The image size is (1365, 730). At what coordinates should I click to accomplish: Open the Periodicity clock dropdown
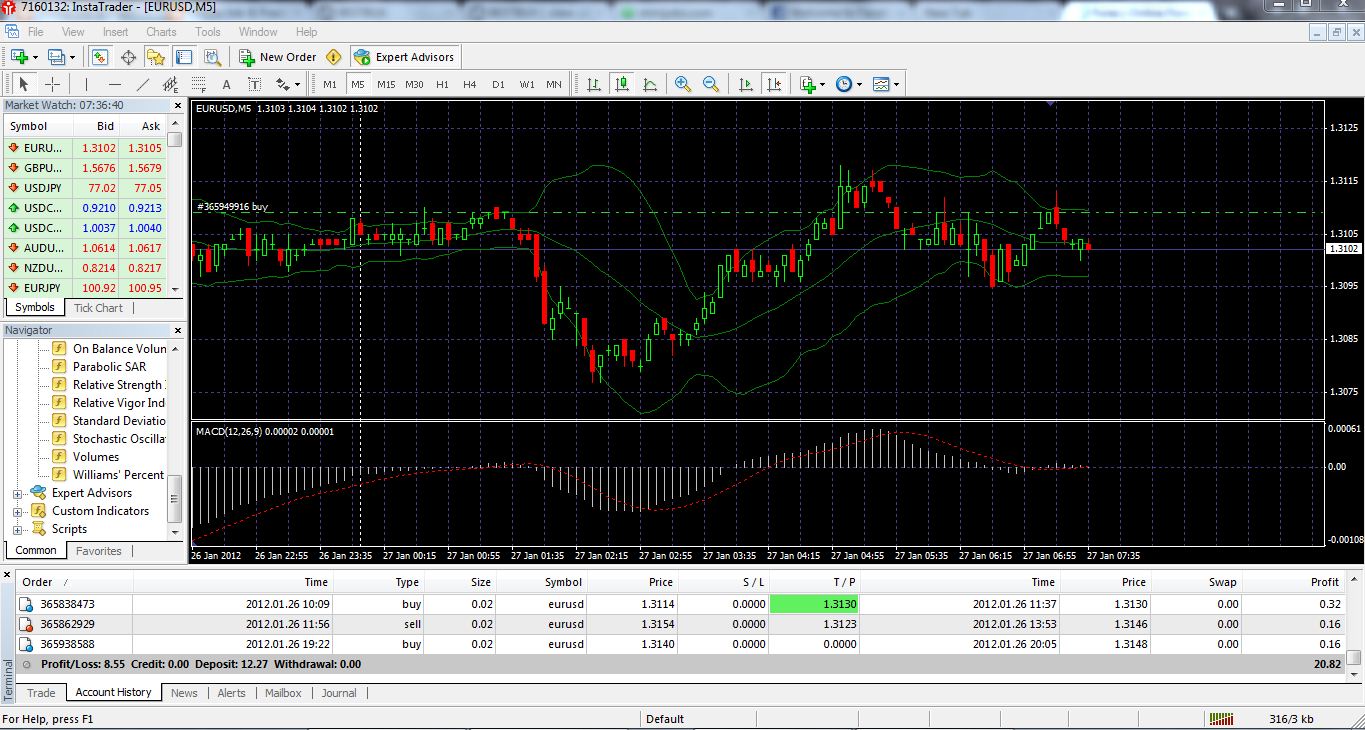[860, 85]
